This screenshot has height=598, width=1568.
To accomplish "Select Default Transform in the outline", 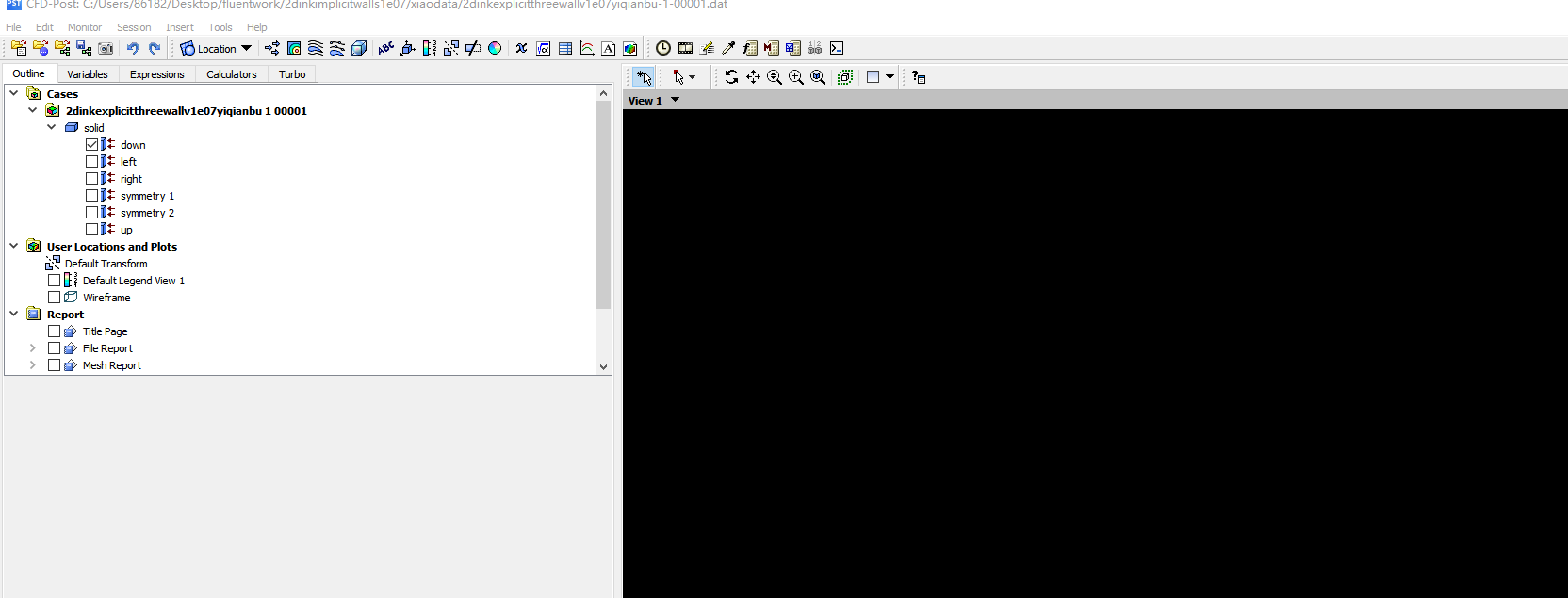I will 106,264.
